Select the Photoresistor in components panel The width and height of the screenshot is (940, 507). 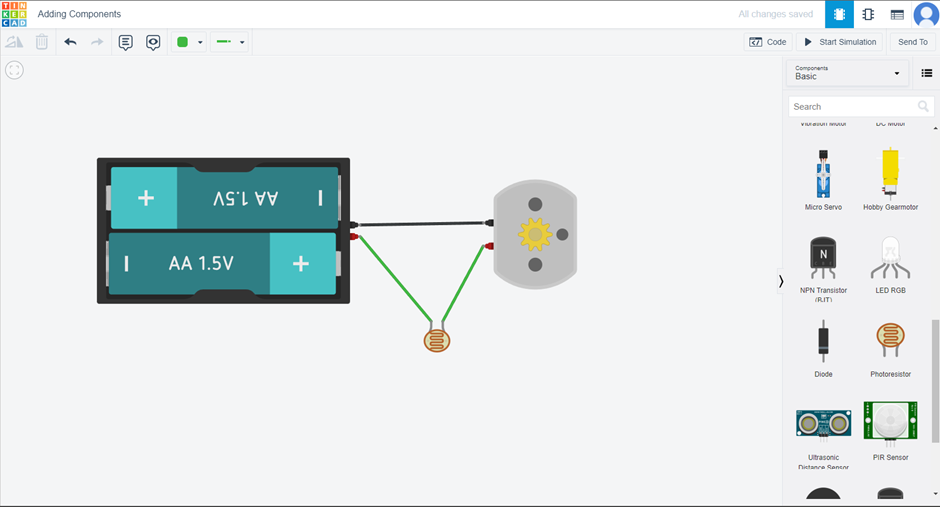(890, 349)
